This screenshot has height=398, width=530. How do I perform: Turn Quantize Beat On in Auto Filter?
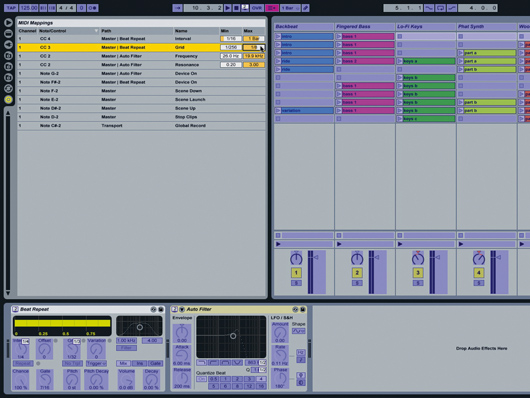click(201, 379)
